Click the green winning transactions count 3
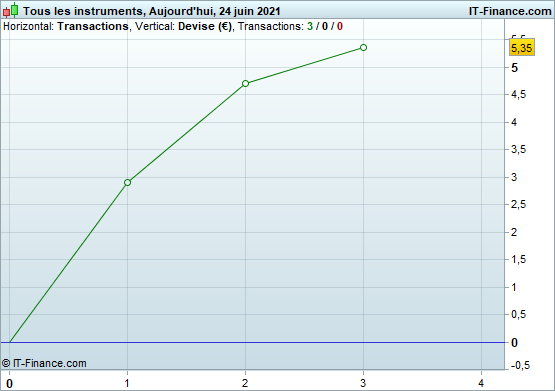 (310, 27)
